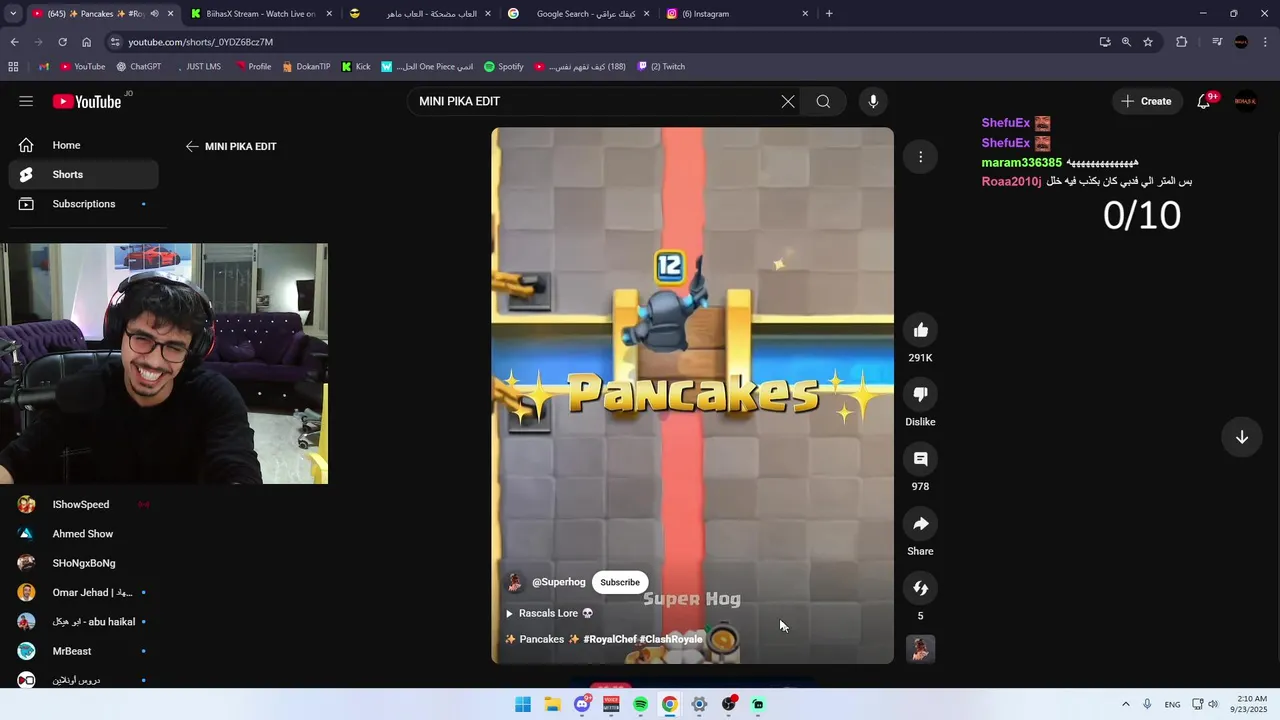Switch to the Instagram tab
The height and width of the screenshot is (720, 1280).
pyautogui.click(x=735, y=14)
